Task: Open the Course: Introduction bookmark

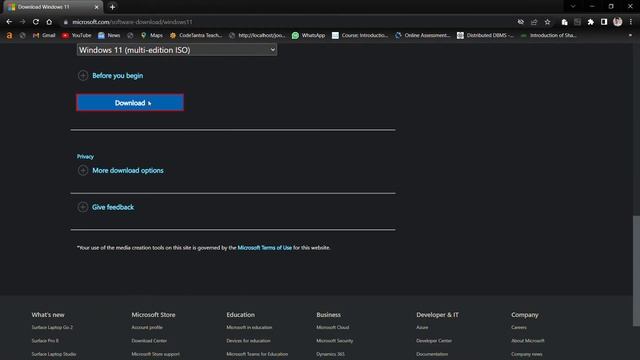Action: pyautogui.click(x=360, y=36)
